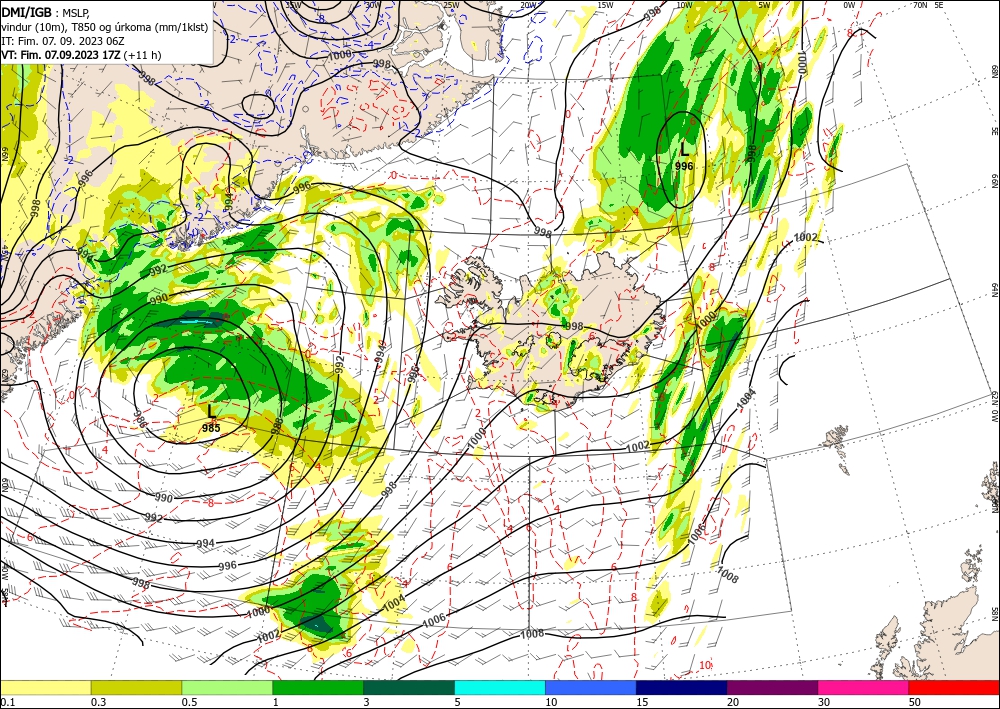Click the cyan 5–10 mm legend swatch
This screenshot has width=1000, height=709.
(500, 687)
